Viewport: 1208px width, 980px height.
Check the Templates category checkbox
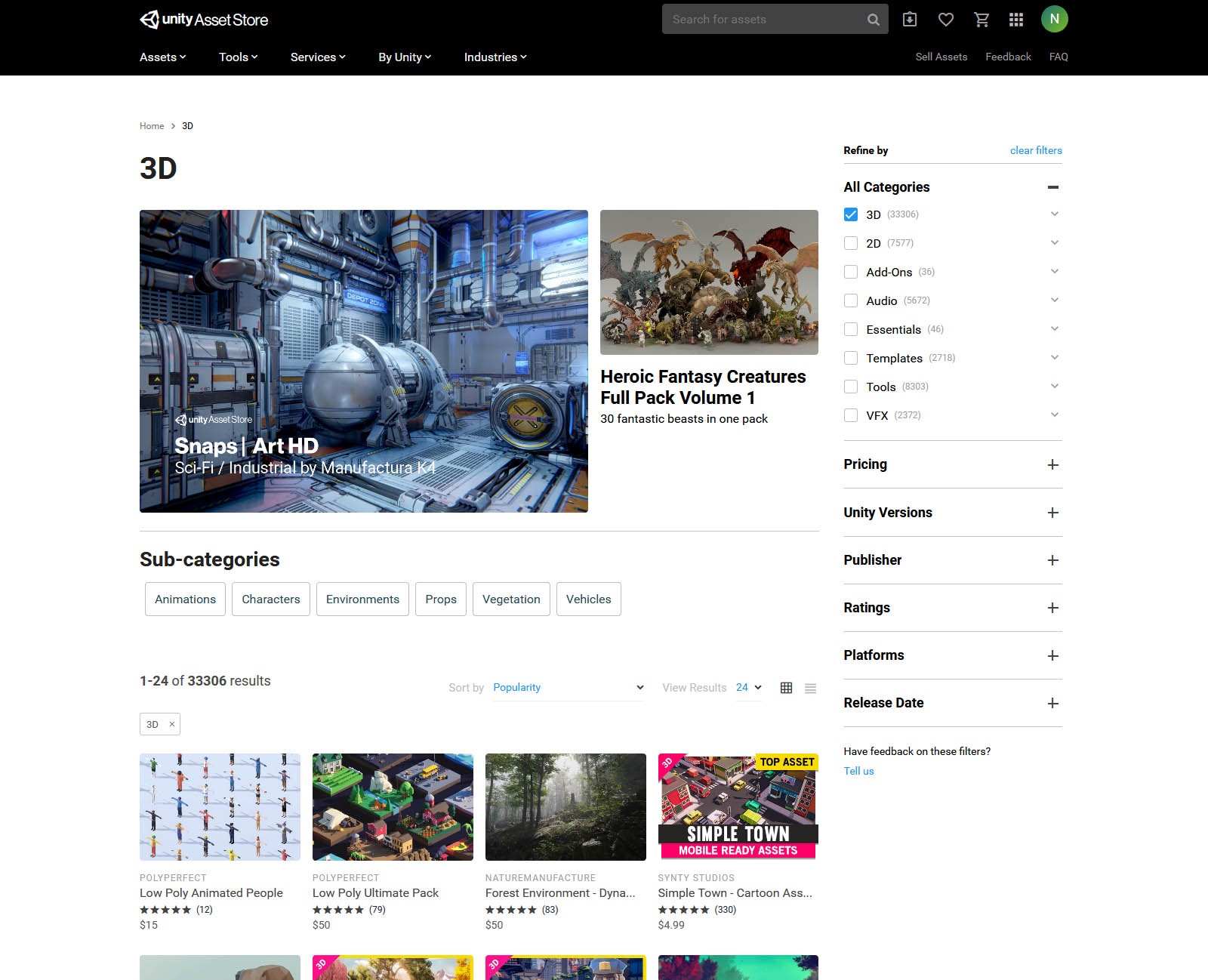[x=851, y=358]
